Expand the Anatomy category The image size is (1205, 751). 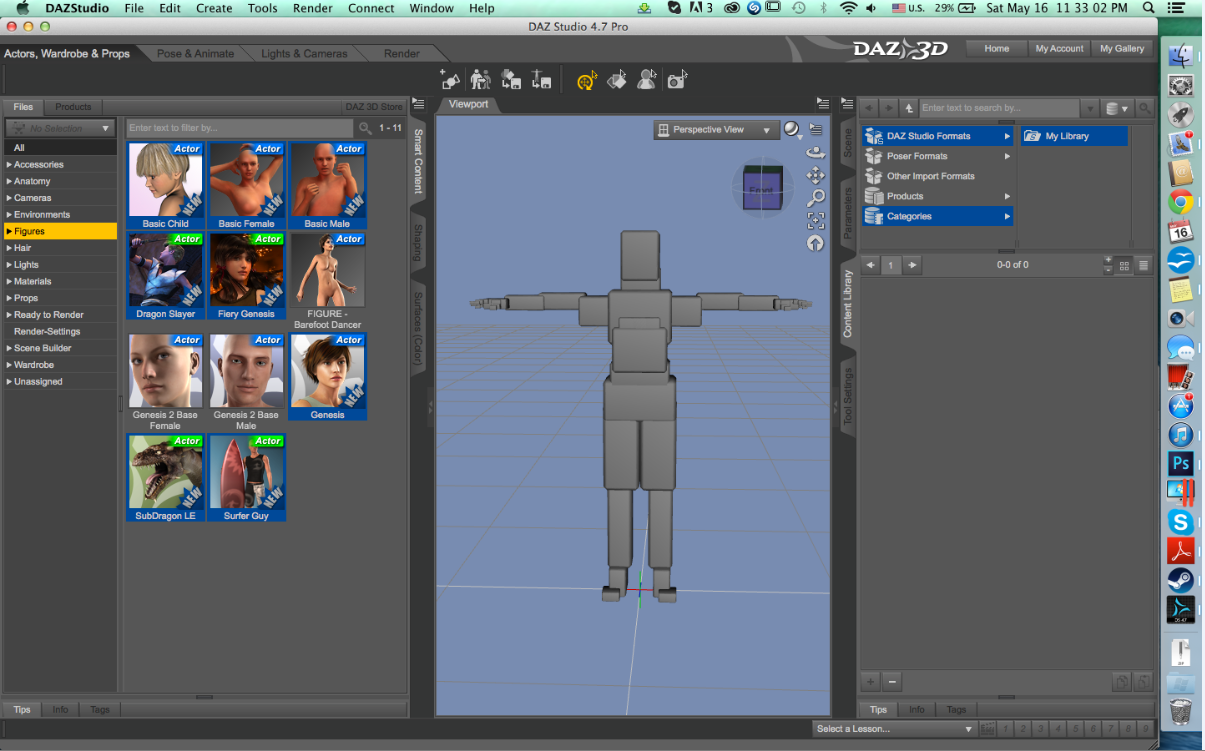coord(9,181)
